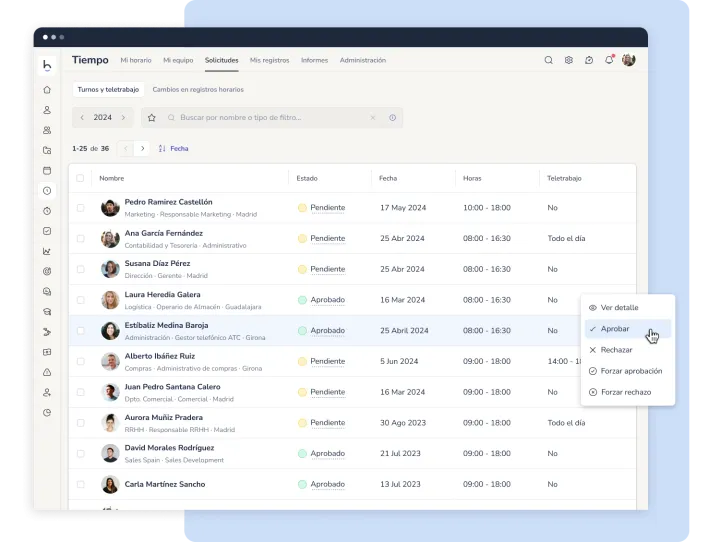The image size is (720, 542).
Task: Switch to the Mis registros tab
Action: [269, 60]
